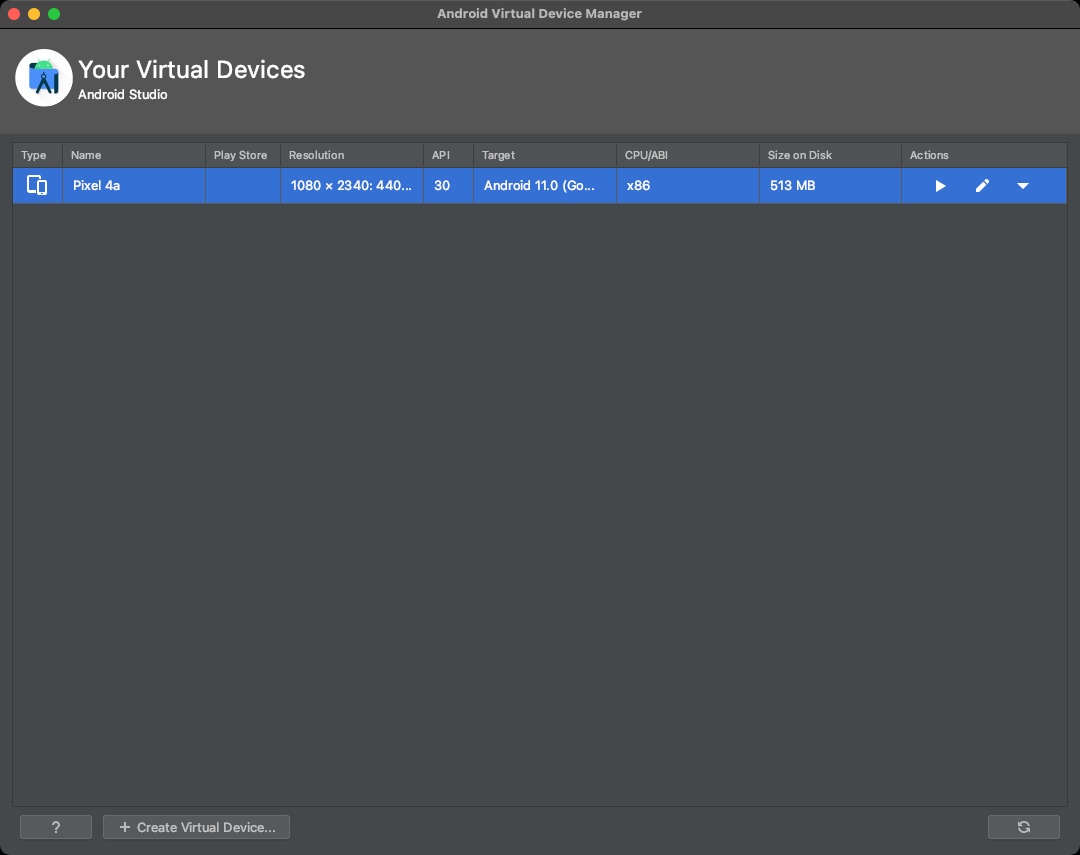Sort by the Name column header
The image size is (1080, 855).
pyautogui.click(x=134, y=155)
